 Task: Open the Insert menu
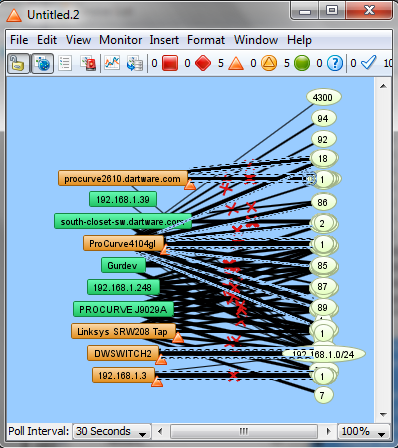[x=164, y=40]
